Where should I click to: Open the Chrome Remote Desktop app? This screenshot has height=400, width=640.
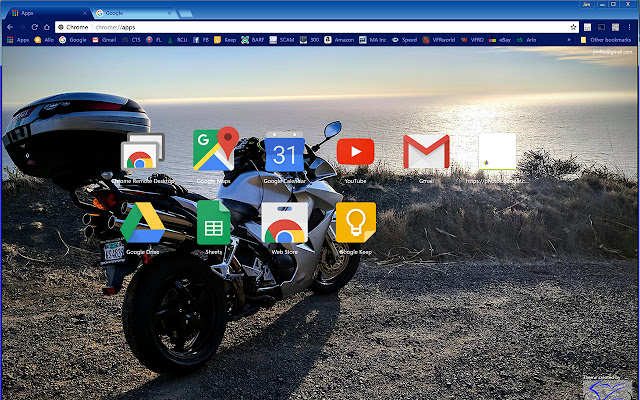(x=143, y=152)
